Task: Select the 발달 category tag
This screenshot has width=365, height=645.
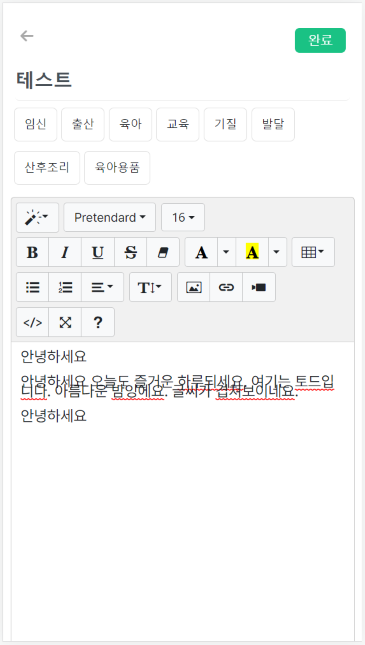Action: point(273,124)
